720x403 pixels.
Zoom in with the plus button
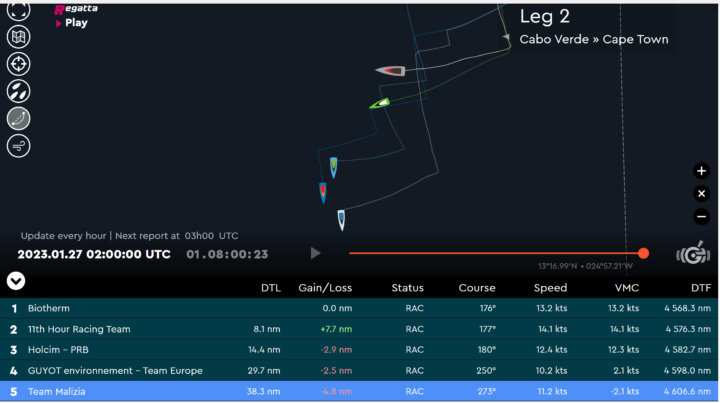(701, 171)
